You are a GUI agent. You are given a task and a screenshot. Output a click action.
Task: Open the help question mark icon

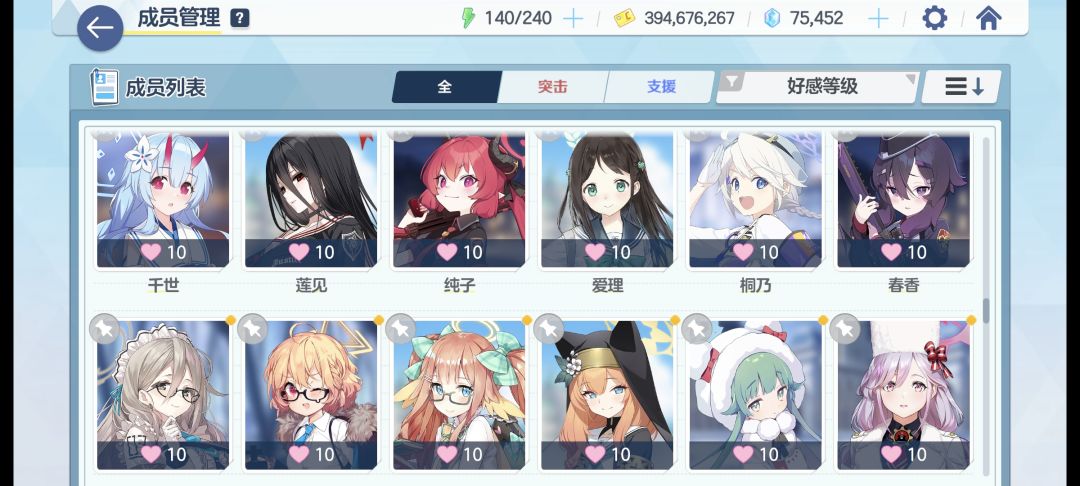coord(239,19)
